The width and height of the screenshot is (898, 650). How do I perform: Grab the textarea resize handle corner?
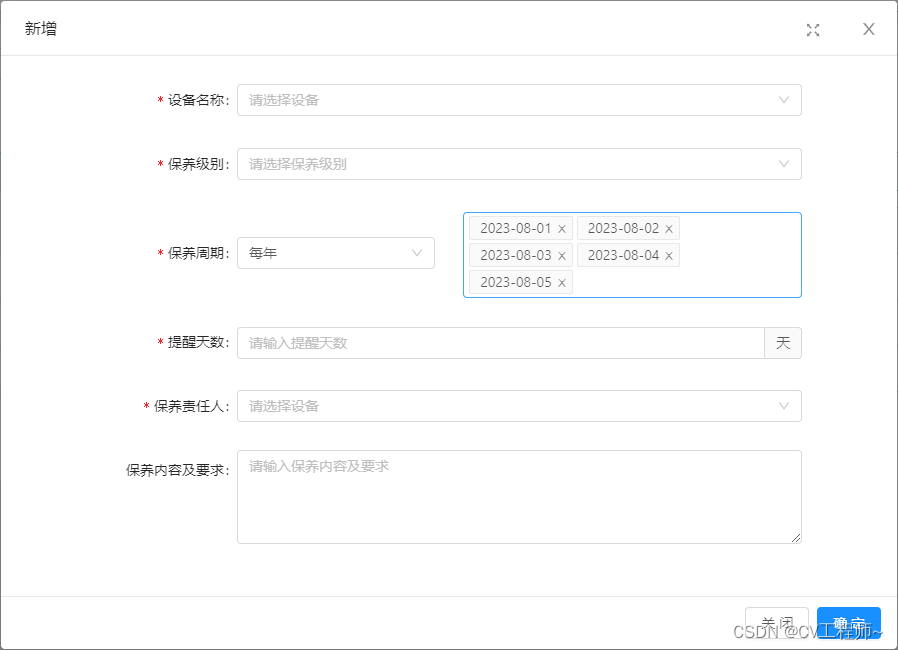click(795, 538)
